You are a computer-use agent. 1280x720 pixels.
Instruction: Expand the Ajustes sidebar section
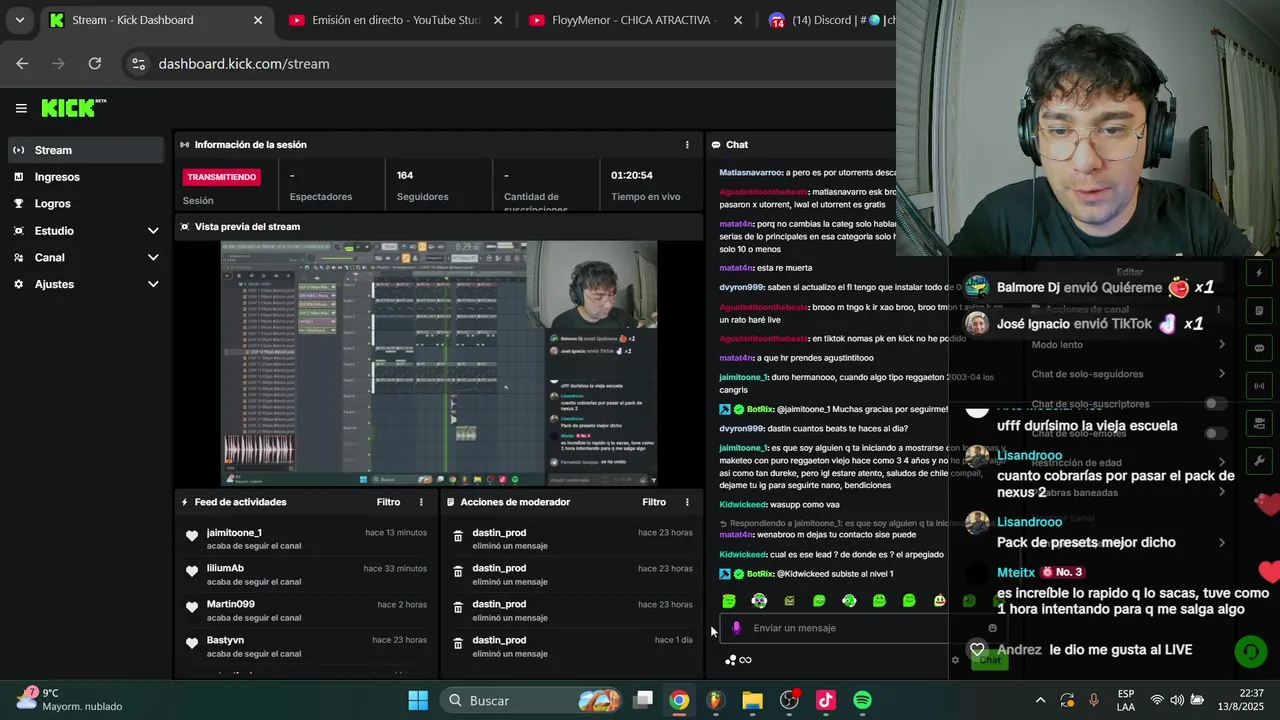coord(153,284)
